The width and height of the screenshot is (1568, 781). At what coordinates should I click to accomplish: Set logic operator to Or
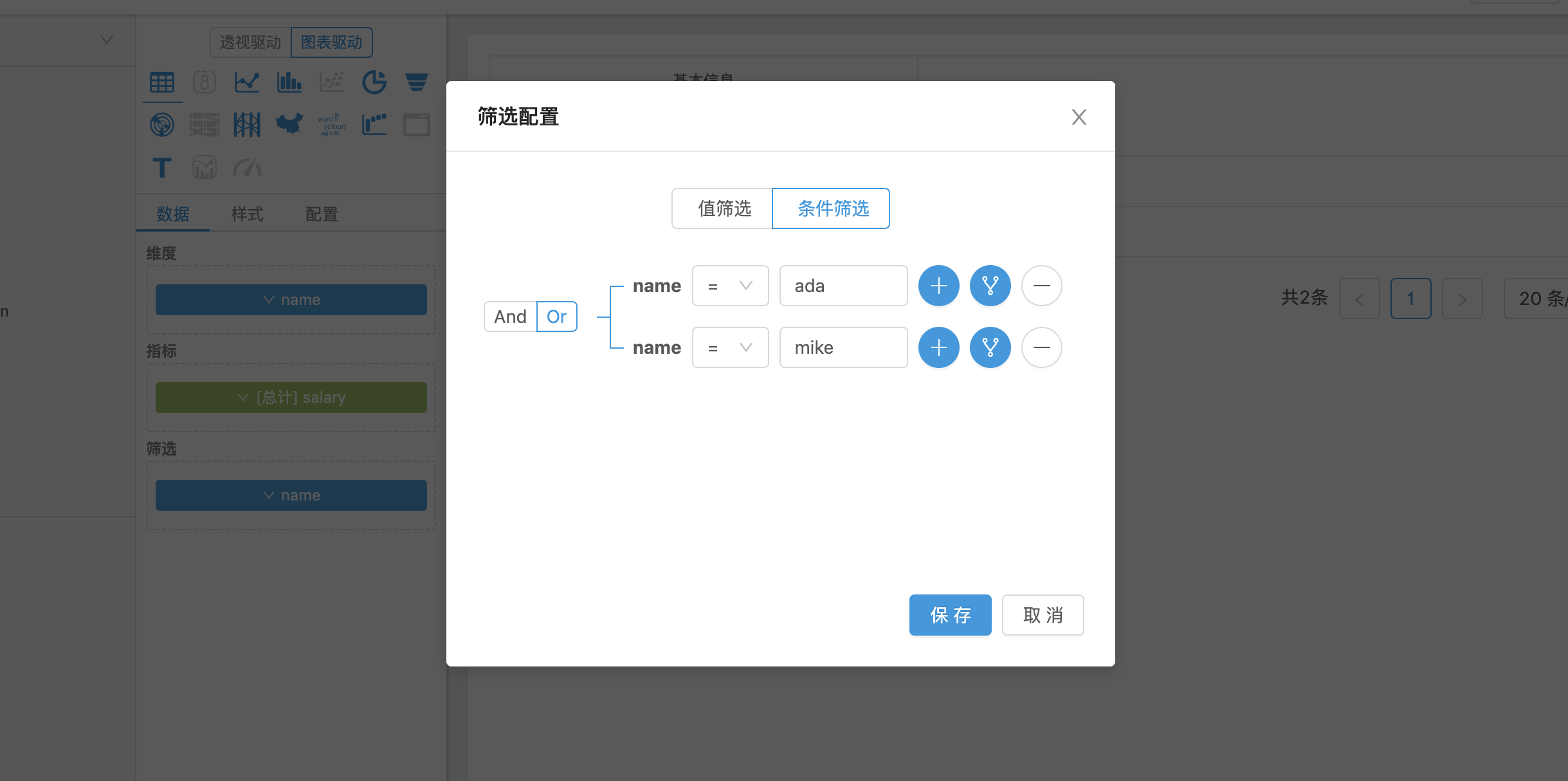pos(556,317)
